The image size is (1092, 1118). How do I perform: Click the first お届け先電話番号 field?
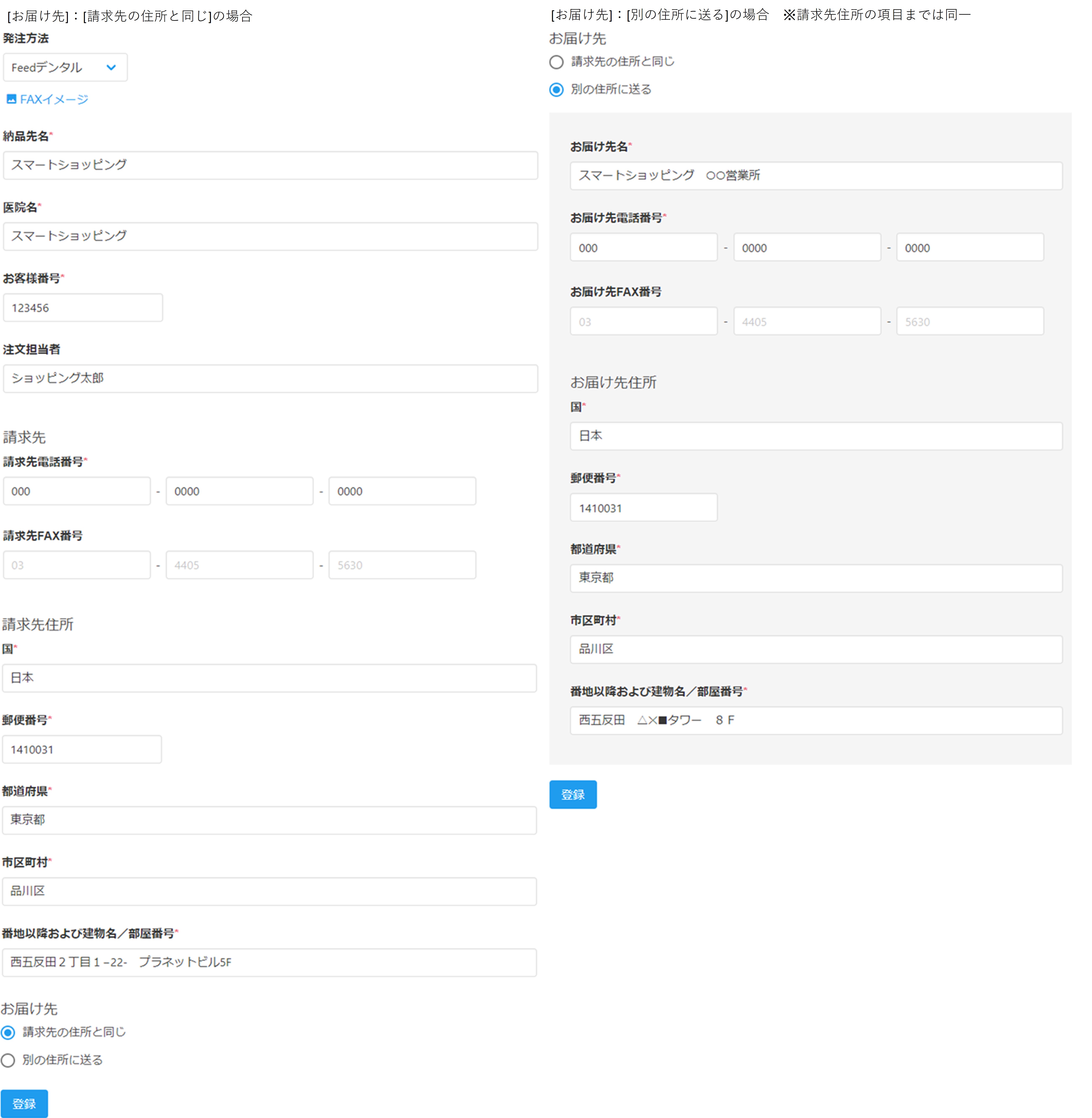coord(644,247)
